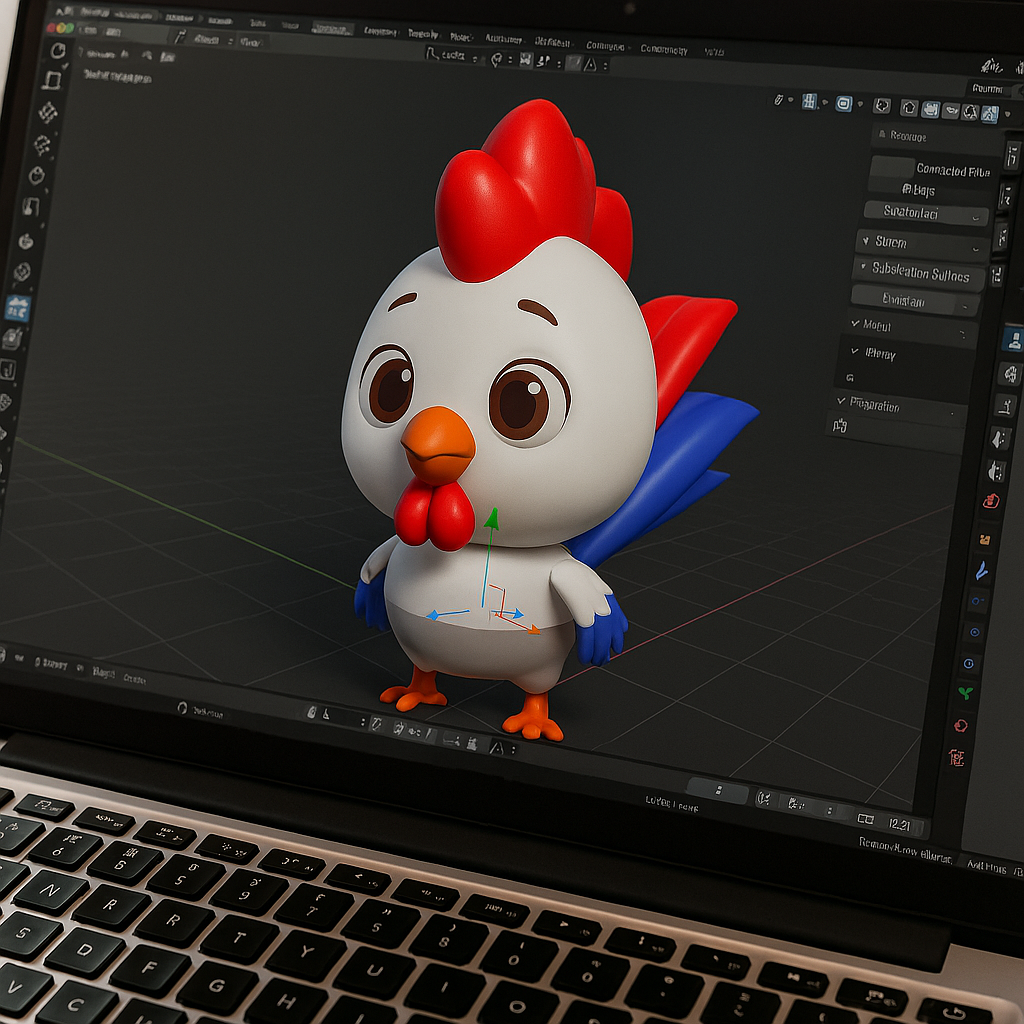Open the Enoistam dropdown
This screenshot has width=1024, height=1024.
[915, 300]
